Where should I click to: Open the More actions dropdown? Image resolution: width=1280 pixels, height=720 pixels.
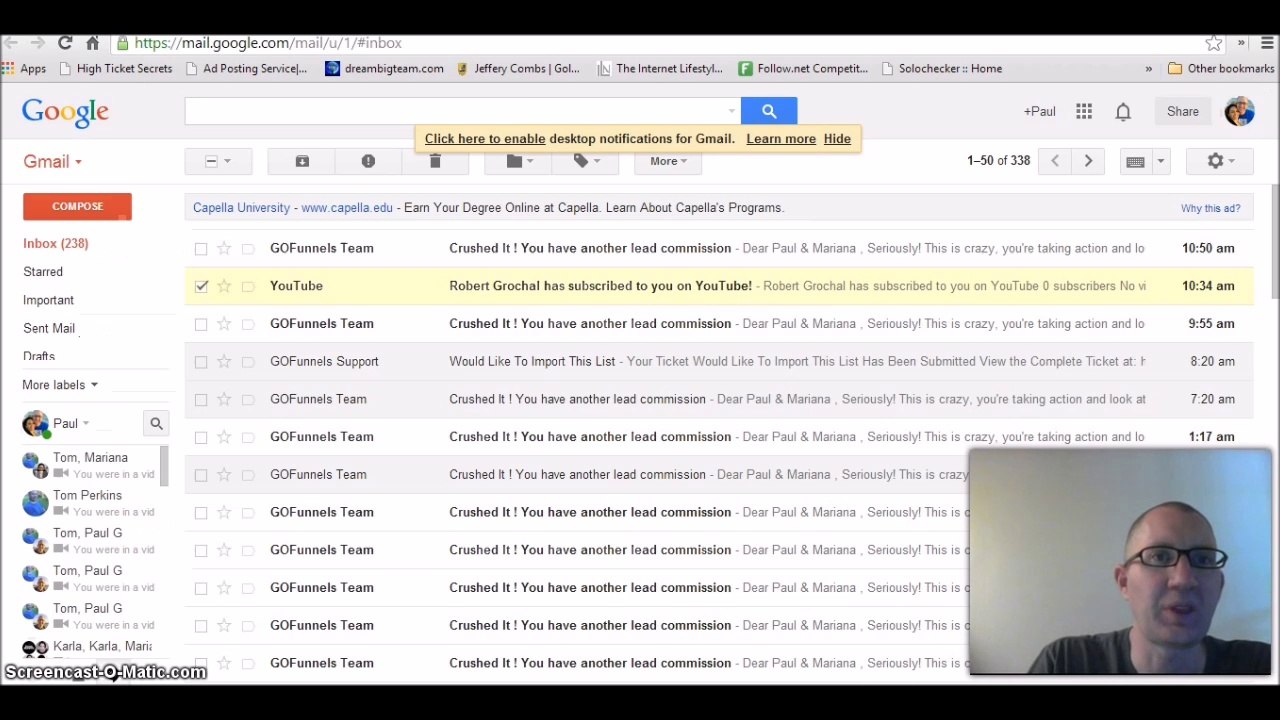point(668,161)
